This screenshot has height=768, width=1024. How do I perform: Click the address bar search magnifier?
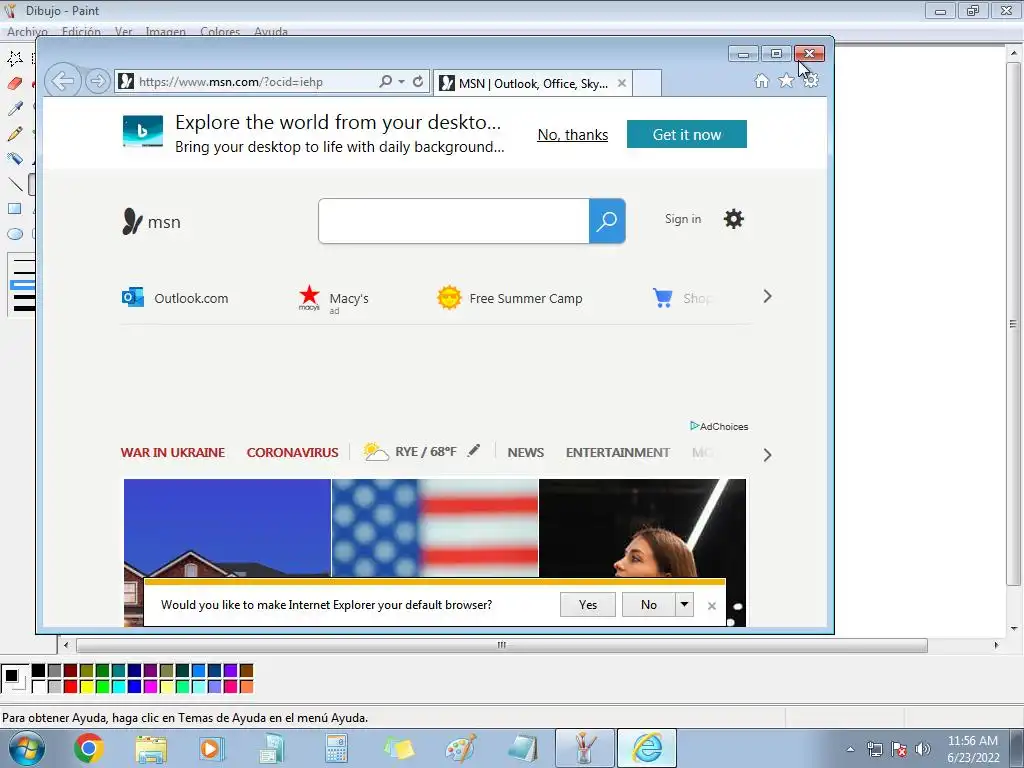385,82
